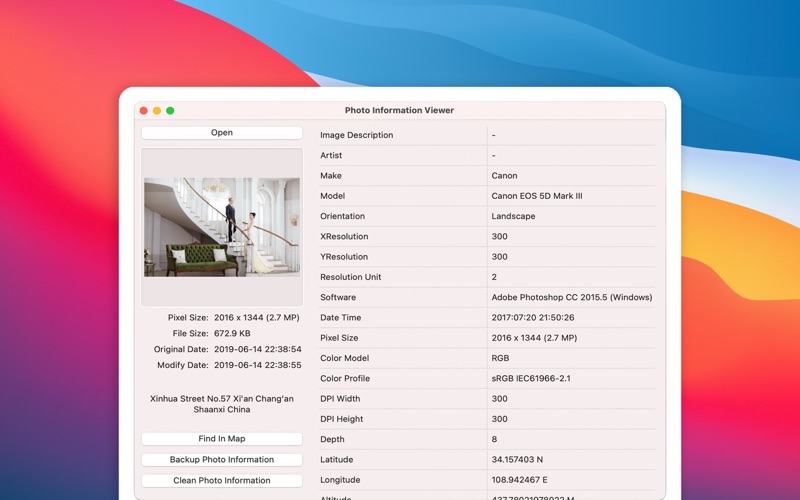This screenshot has width=800, height=500.
Task: Select the DPI Width row label
Action: point(340,399)
